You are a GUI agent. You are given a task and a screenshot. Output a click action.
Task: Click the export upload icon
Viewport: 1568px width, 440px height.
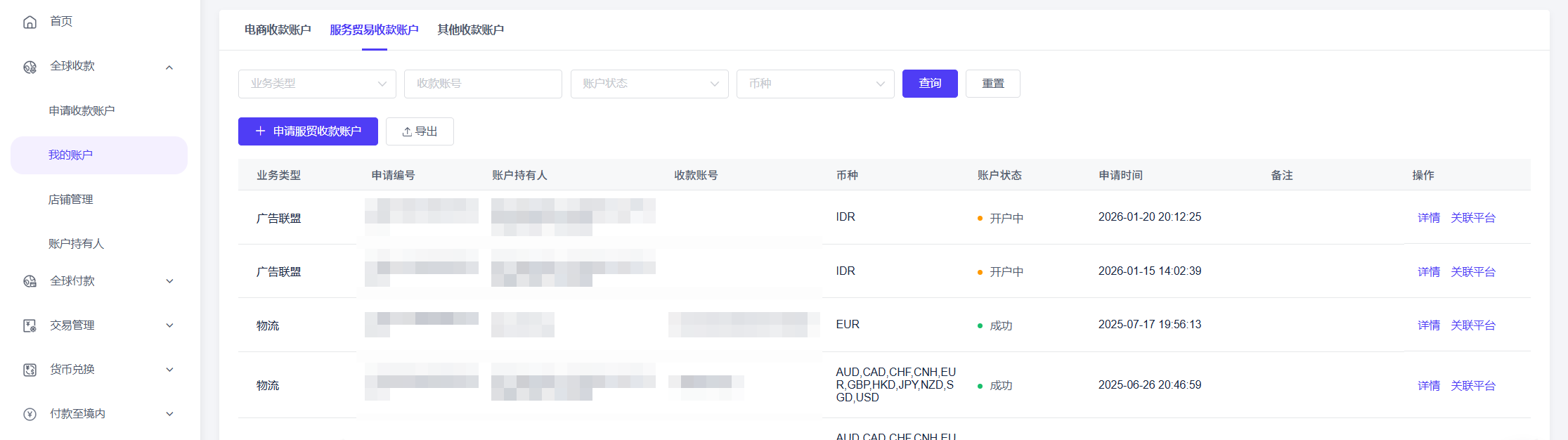point(407,131)
